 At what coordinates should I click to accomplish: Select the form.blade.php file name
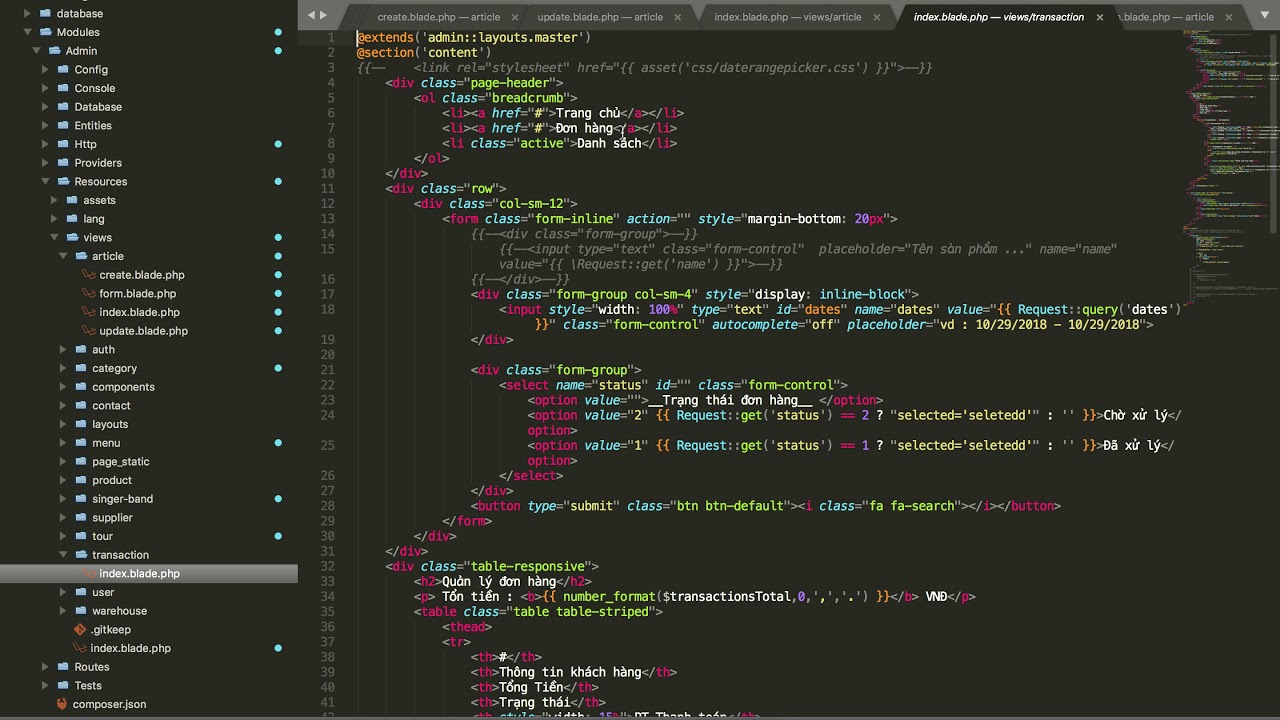(x=137, y=294)
